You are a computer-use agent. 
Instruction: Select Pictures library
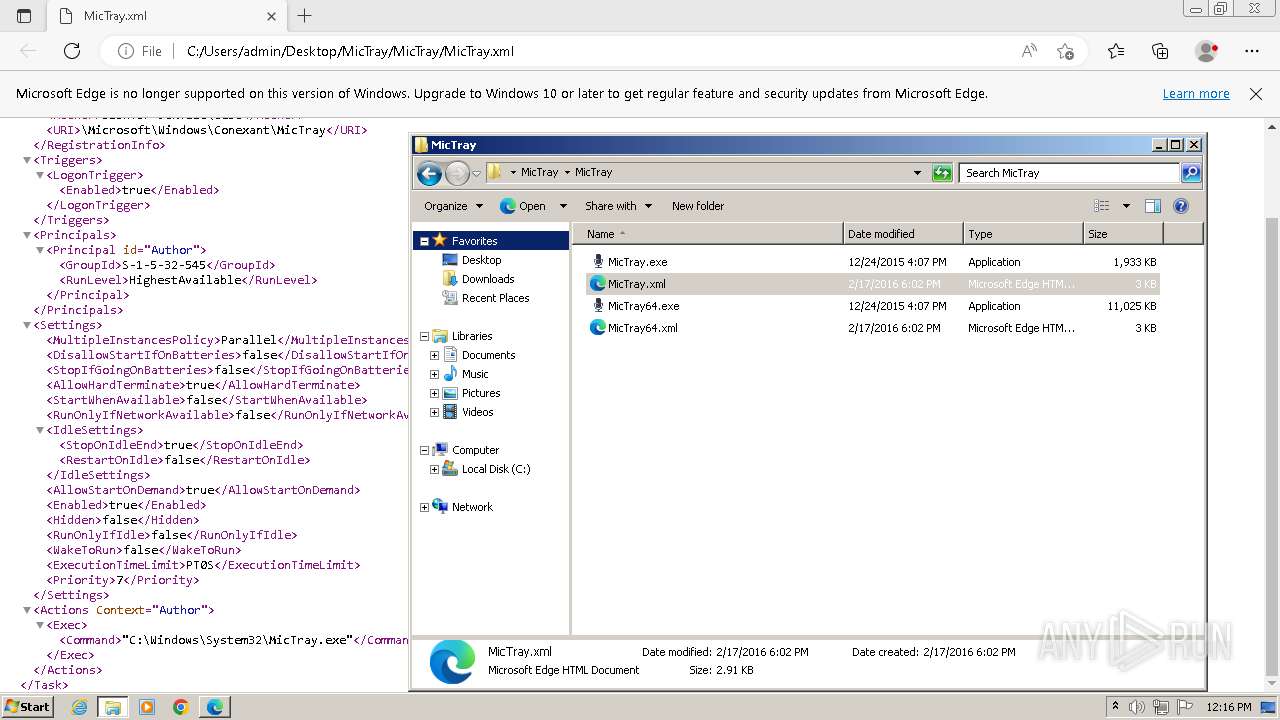[480, 393]
